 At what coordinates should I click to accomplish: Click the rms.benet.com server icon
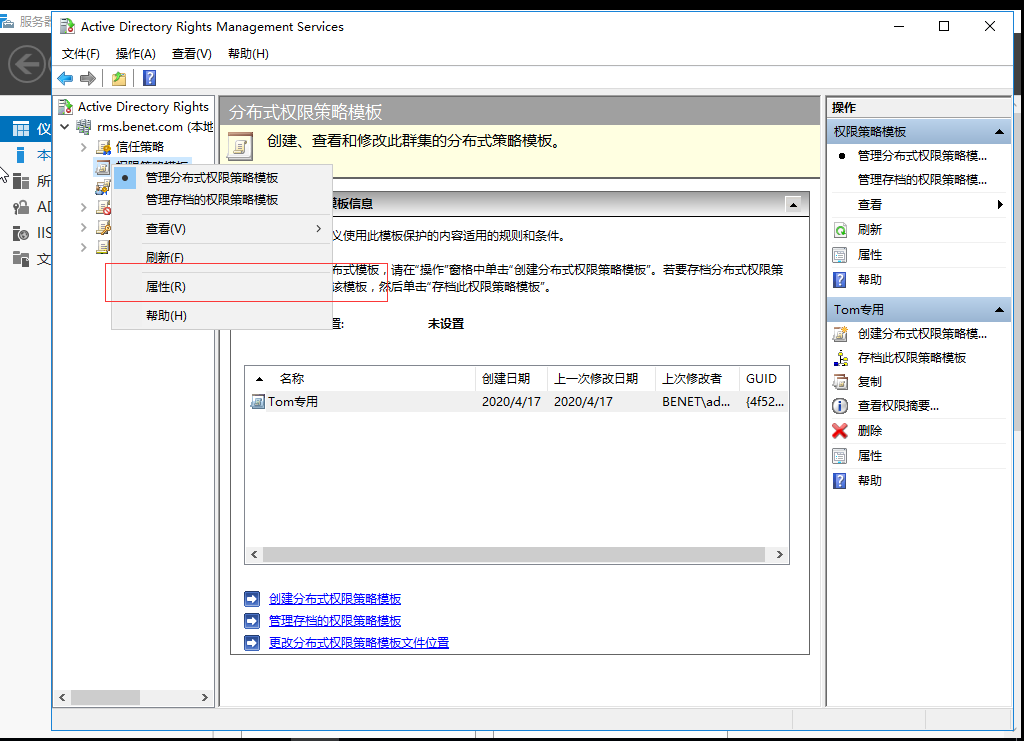point(84,127)
